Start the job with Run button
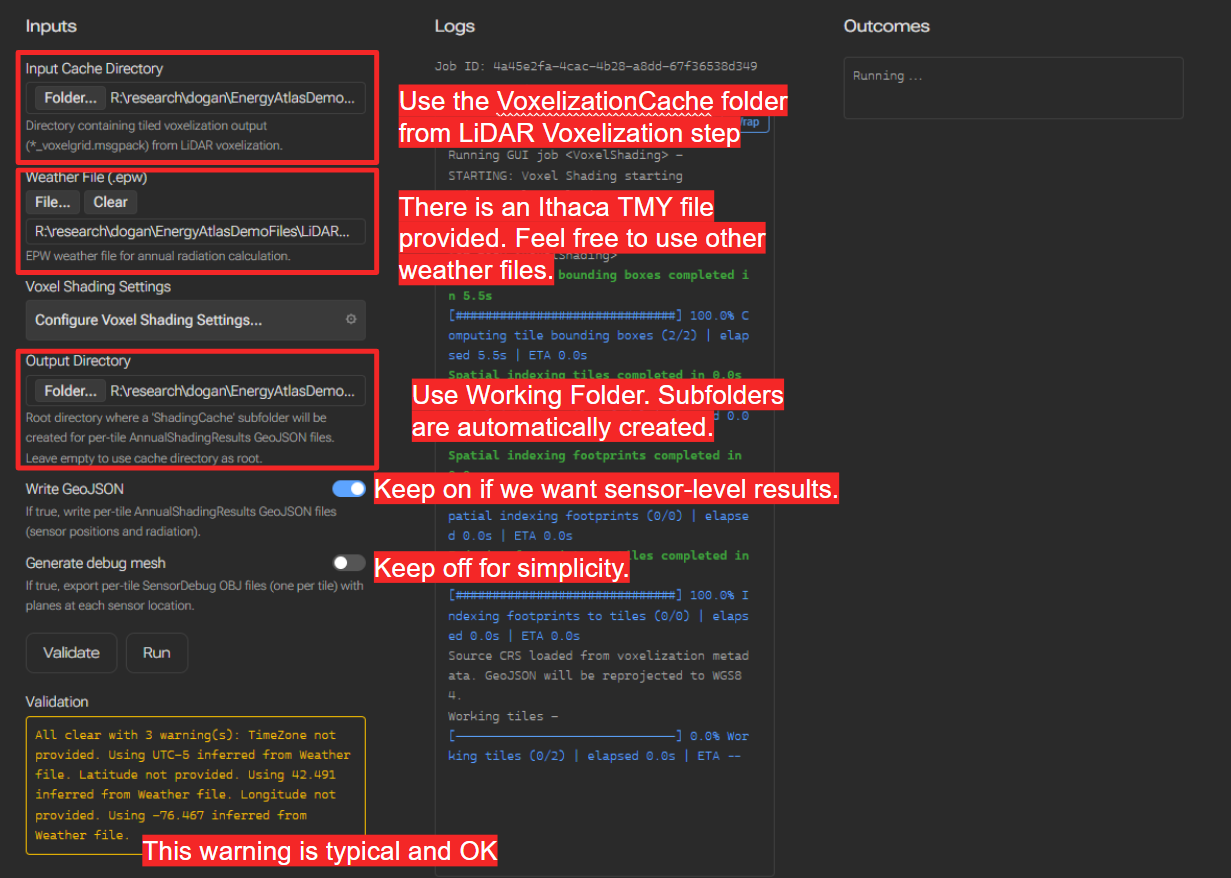Screen dimensions: 1231x878 (x=157, y=653)
